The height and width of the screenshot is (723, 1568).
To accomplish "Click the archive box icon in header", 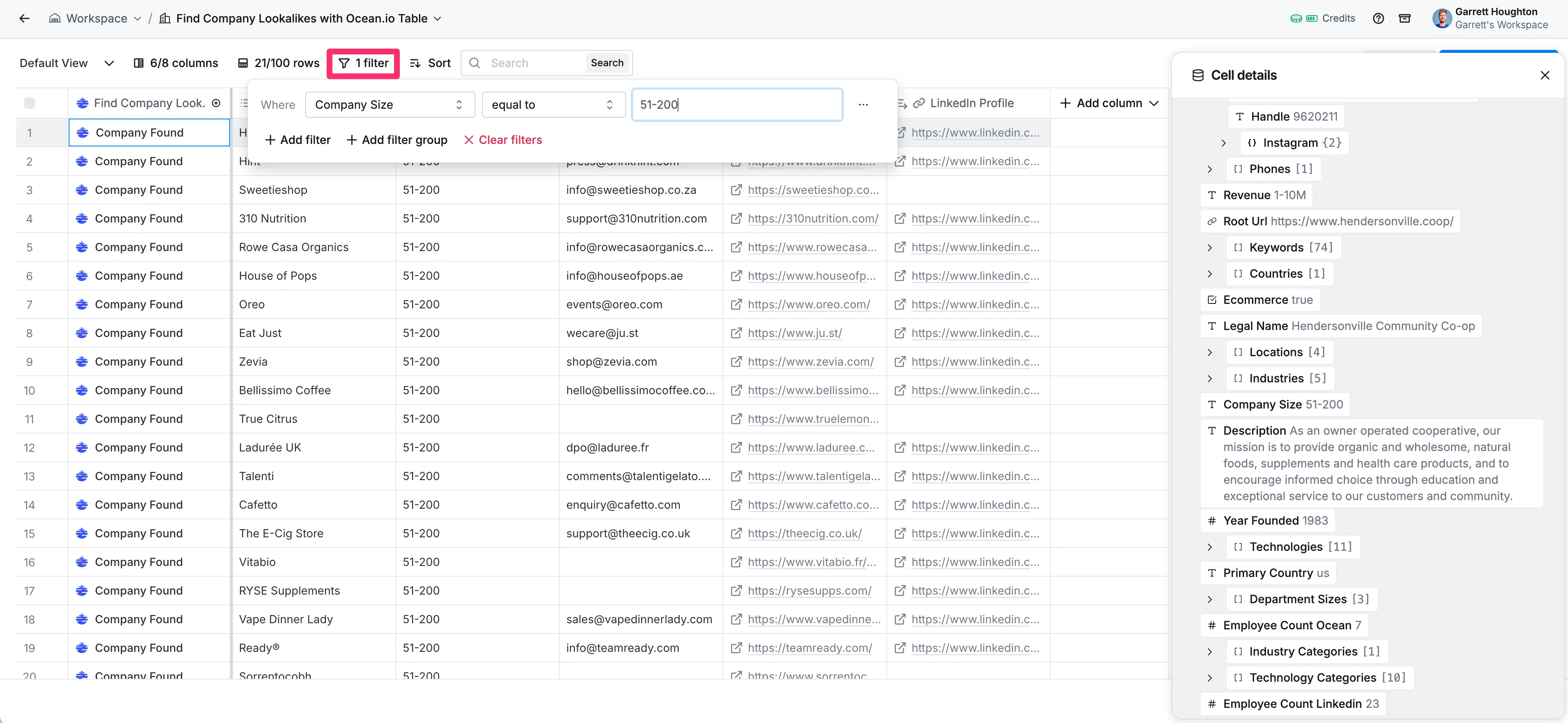I will click(1405, 18).
